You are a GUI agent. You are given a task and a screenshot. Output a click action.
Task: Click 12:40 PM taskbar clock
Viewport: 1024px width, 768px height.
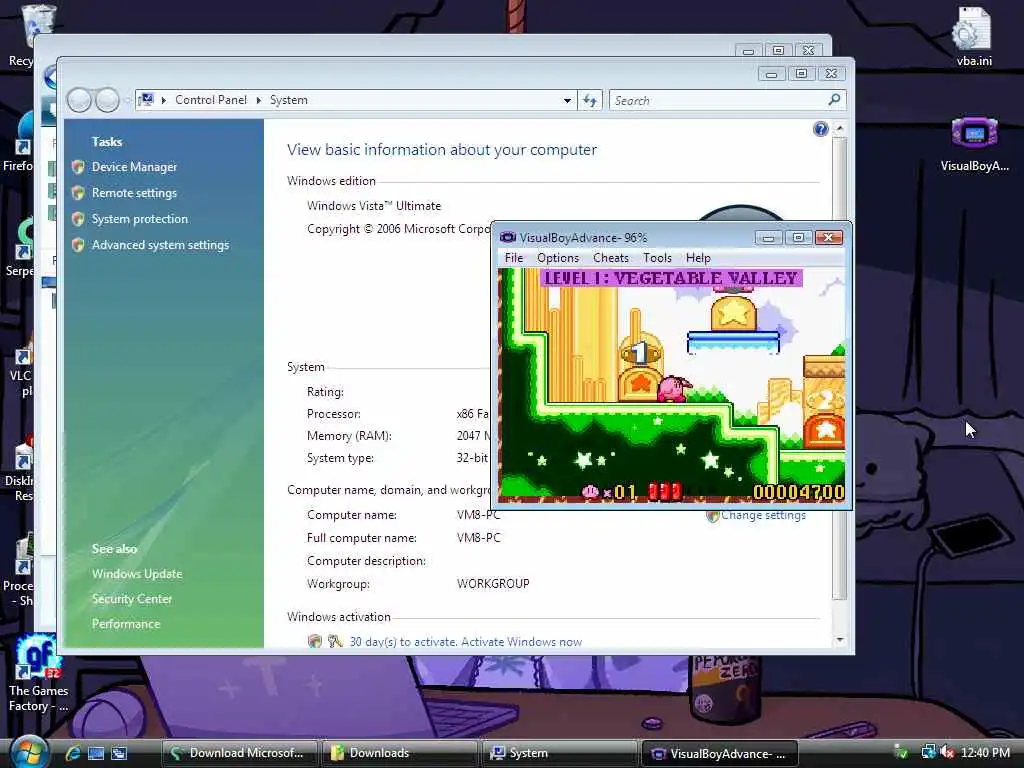(985, 753)
